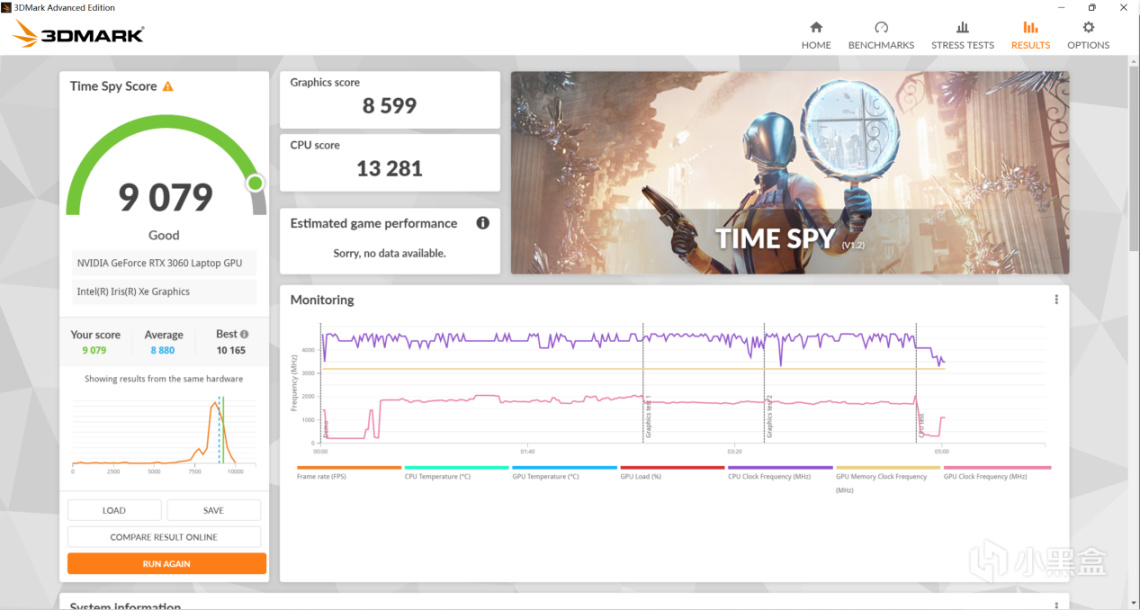Image resolution: width=1140 pixels, height=610 pixels.
Task: Click the 3DMark logo
Action: pos(79,34)
